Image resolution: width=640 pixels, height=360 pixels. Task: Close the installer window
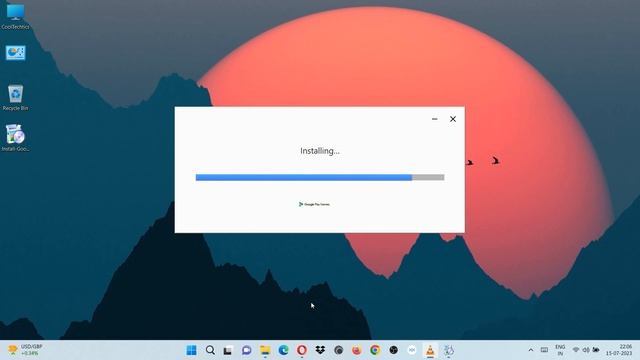click(x=453, y=119)
